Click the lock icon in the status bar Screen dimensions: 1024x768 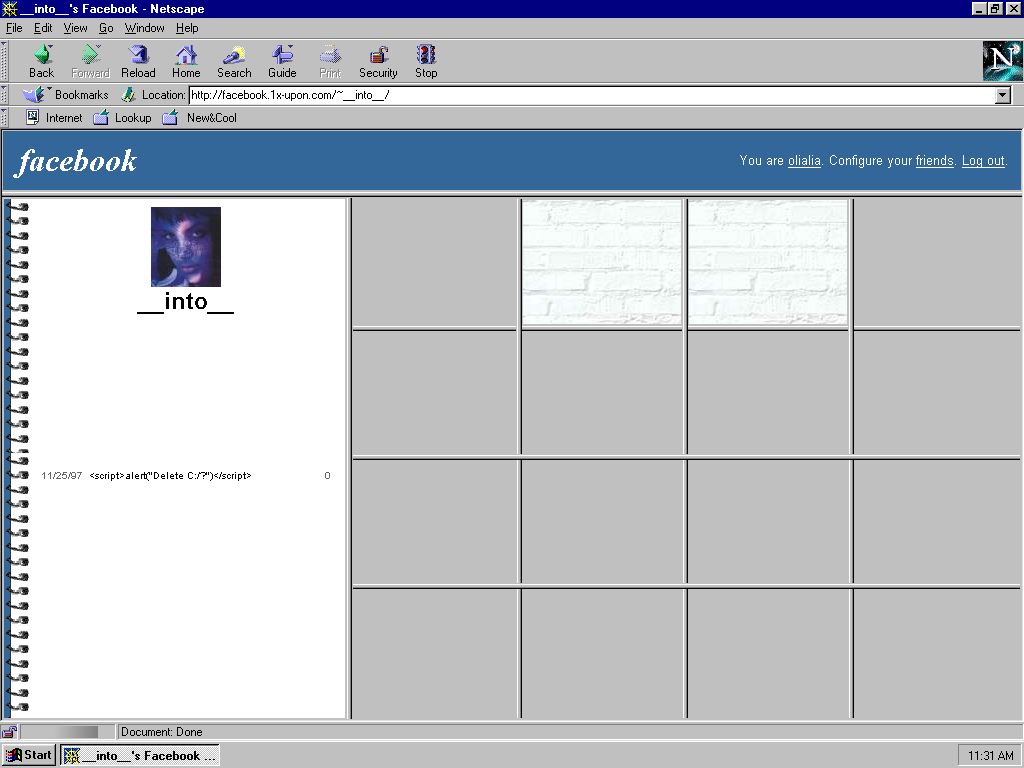[x=10, y=732]
